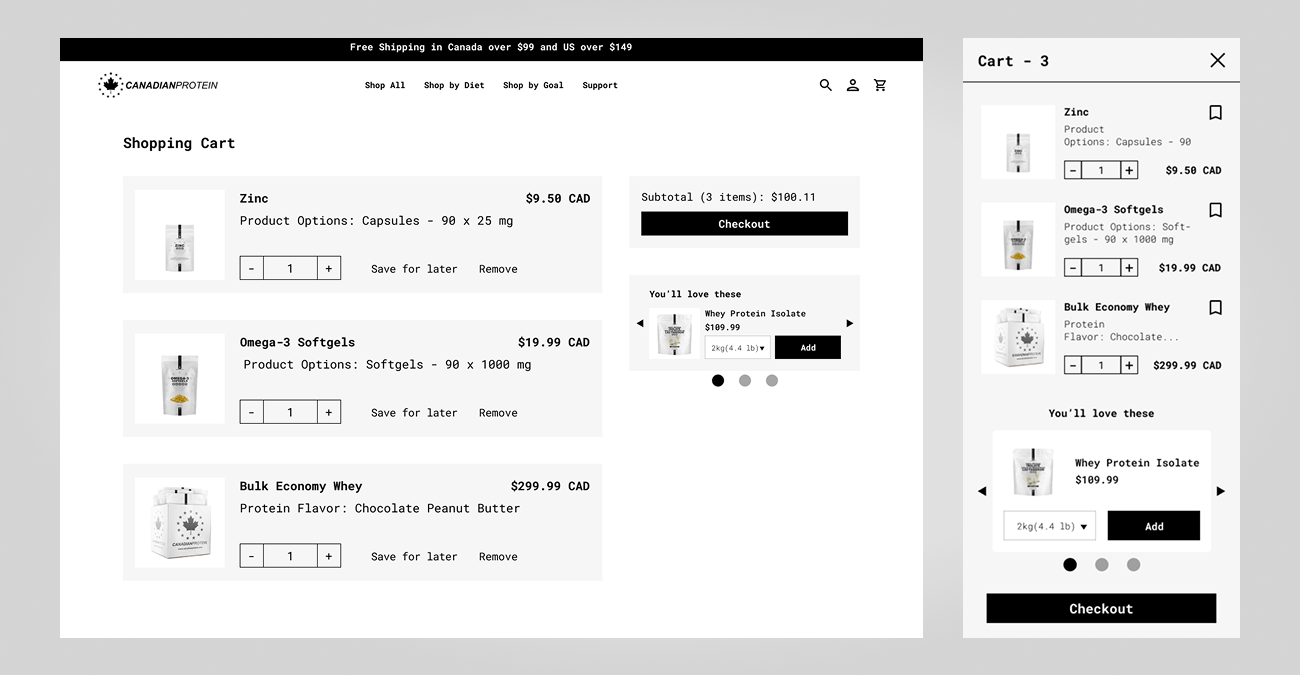Increase Omega-3 Softgels quantity on Shopping Cart page
1300x675 pixels.
point(329,412)
